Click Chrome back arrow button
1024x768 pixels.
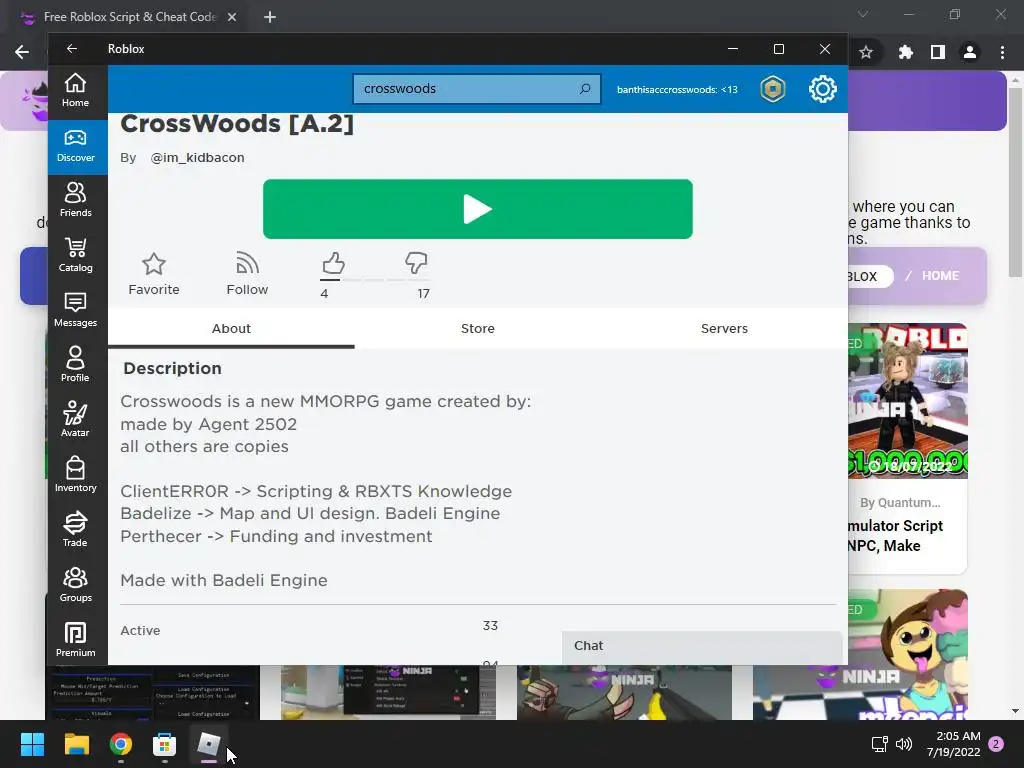22,52
